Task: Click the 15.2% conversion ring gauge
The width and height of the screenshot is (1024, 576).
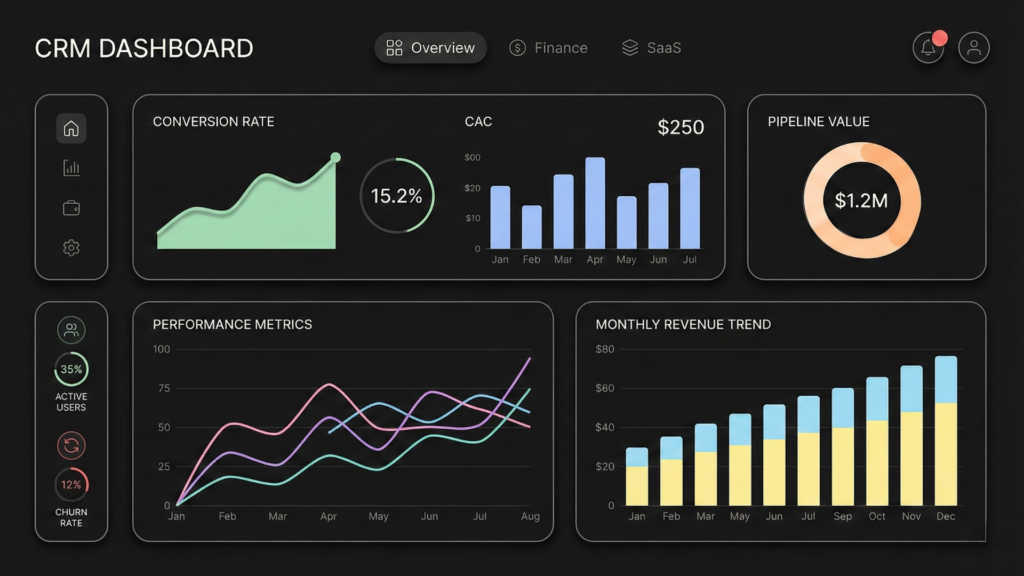Action: tap(397, 196)
